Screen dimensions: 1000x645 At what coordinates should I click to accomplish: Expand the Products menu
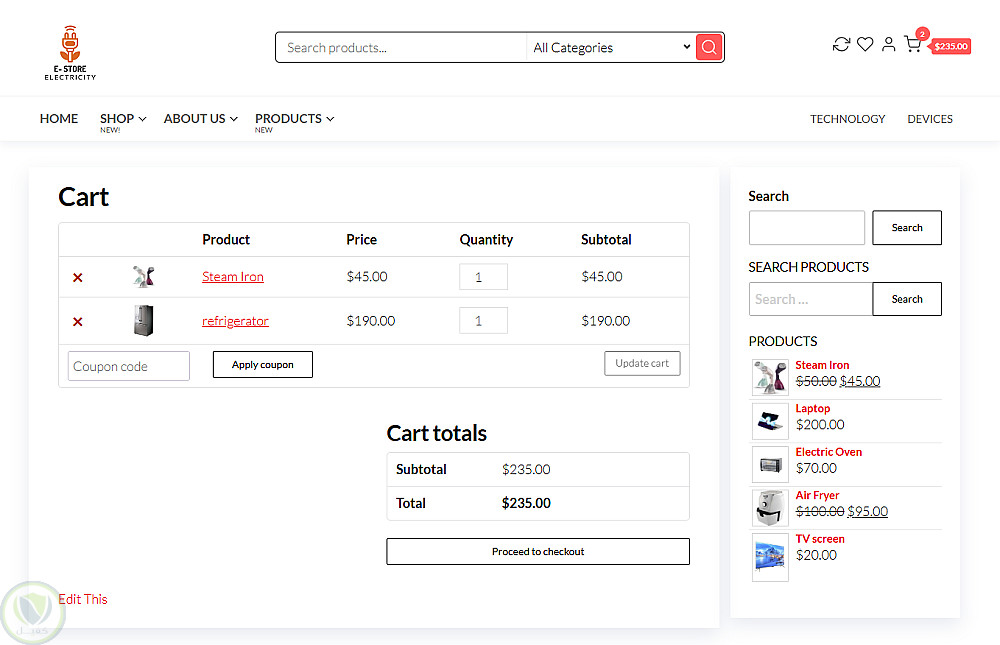tap(294, 118)
